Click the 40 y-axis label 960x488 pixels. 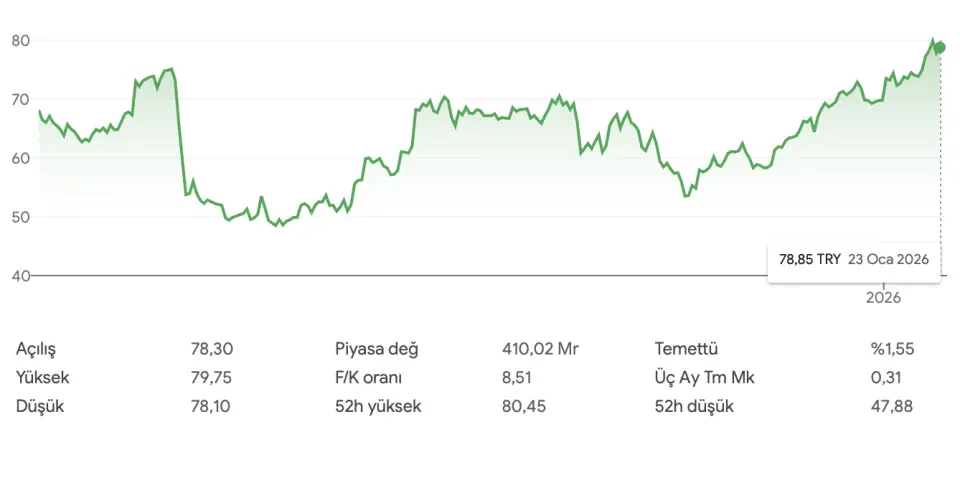[20, 276]
